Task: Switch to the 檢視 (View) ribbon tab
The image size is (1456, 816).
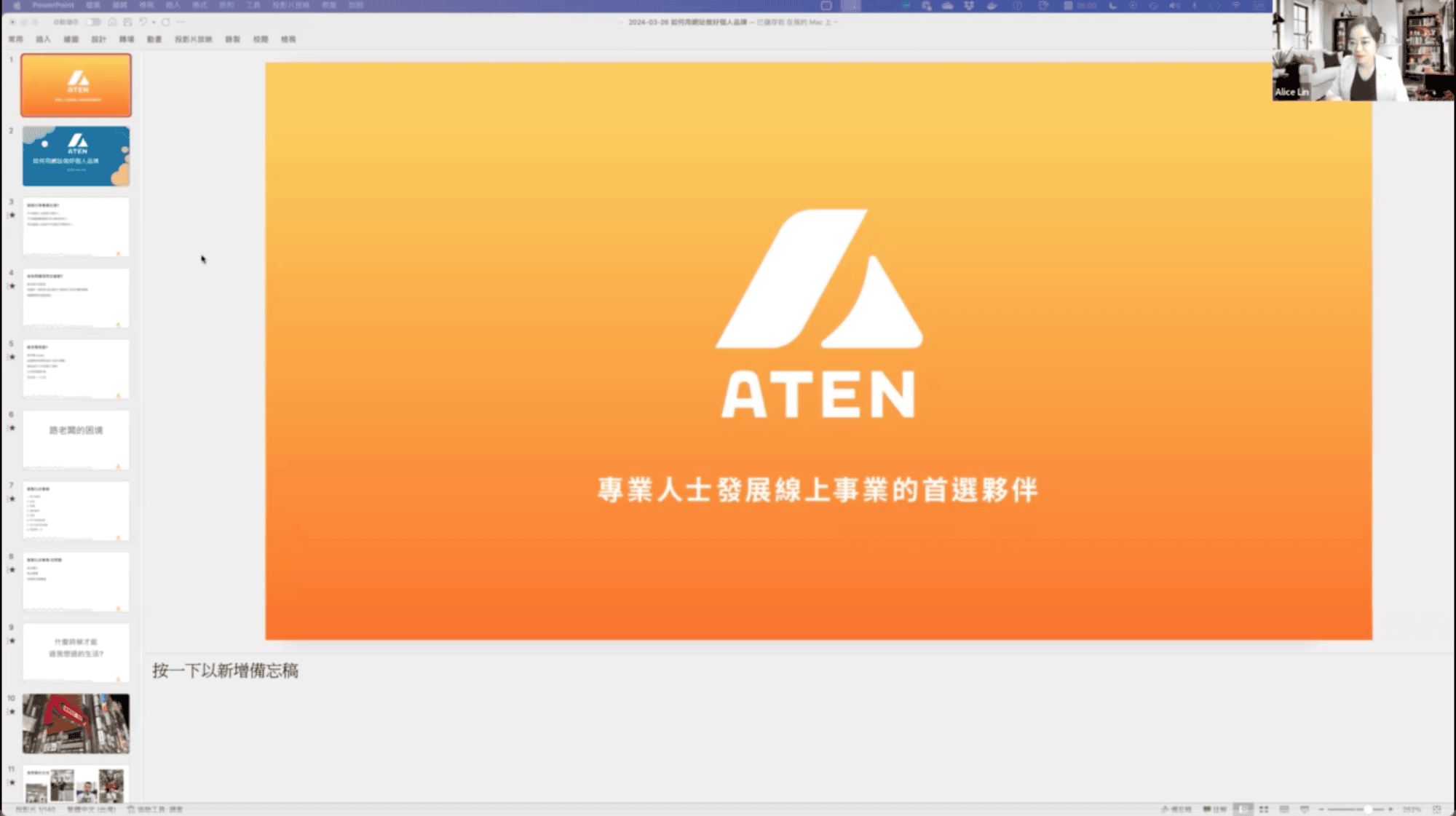Action: click(x=288, y=39)
